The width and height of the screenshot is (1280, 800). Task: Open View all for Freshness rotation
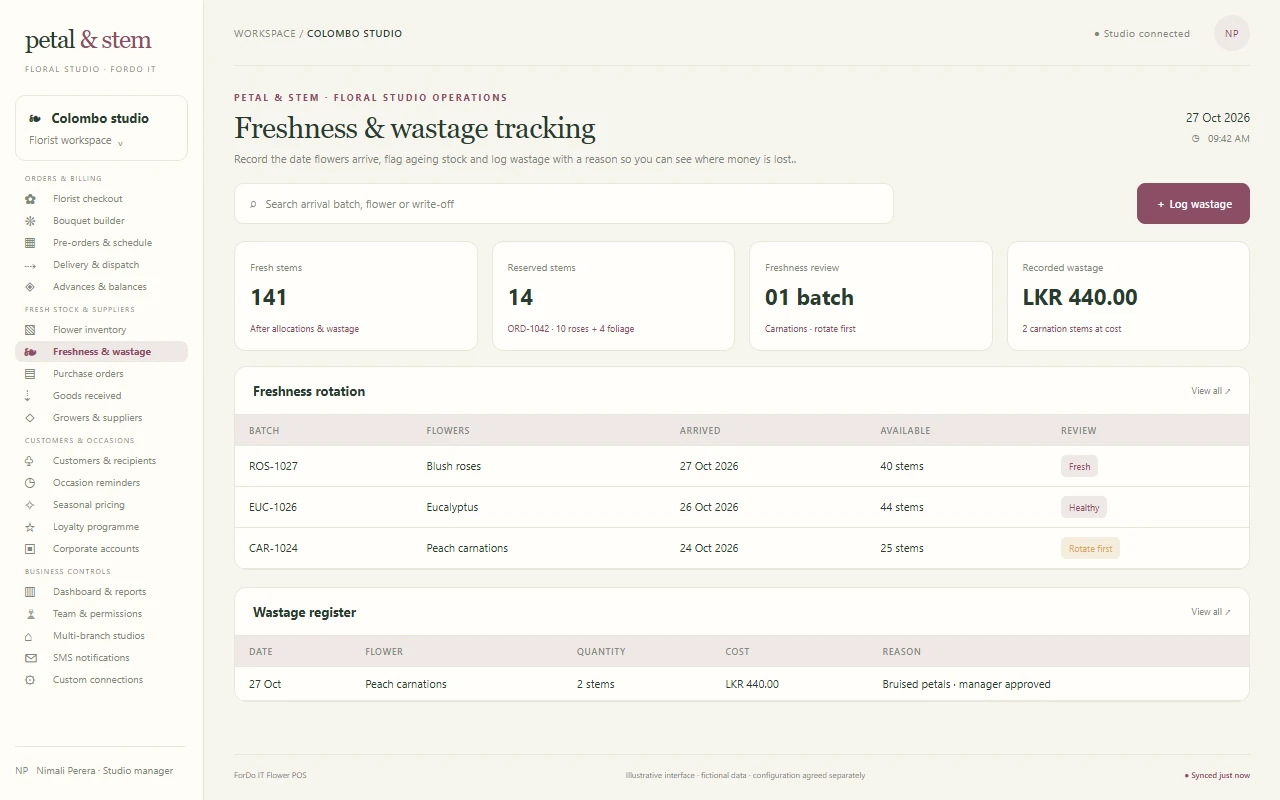(x=1211, y=391)
